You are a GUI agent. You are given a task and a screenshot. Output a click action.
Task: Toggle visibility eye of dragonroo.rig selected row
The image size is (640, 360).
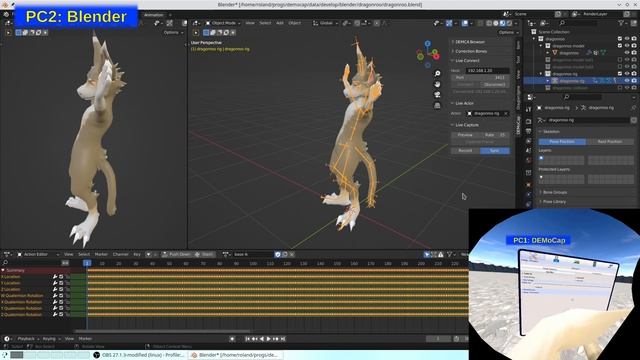(627, 81)
